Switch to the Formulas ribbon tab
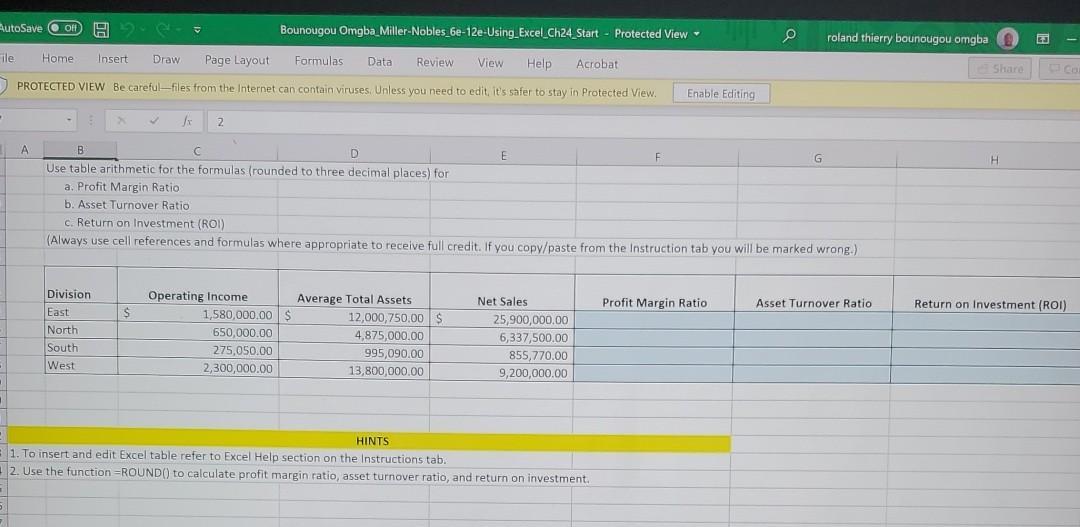The height and width of the screenshot is (527, 1080). 319,61
